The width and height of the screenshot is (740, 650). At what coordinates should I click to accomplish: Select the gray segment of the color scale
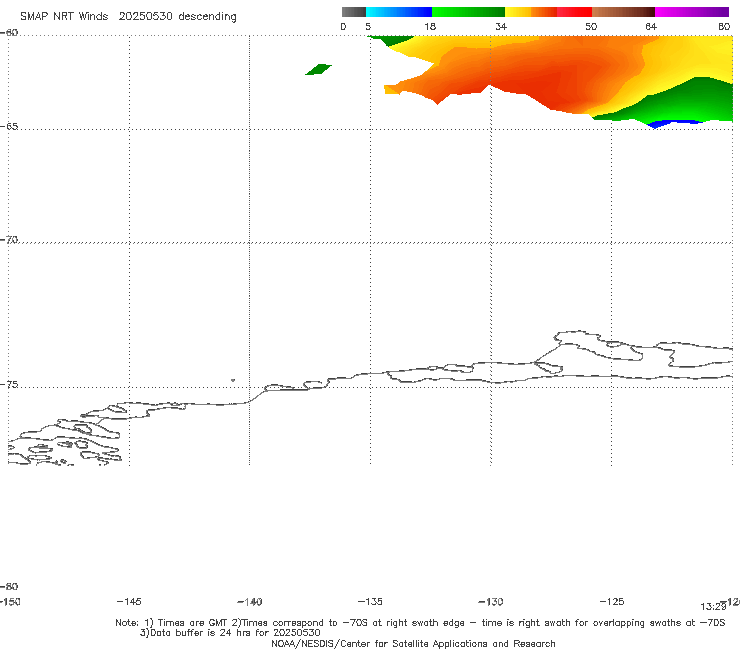point(354,12)
